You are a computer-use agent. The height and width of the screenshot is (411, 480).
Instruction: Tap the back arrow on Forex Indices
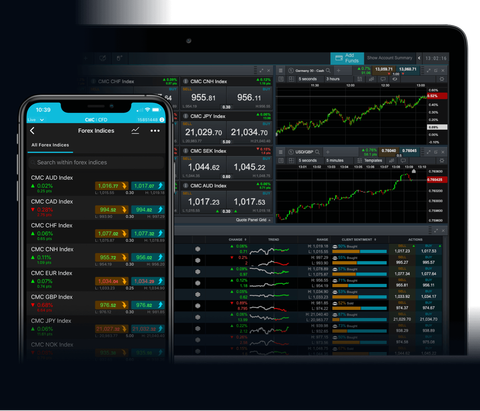click(32, 131)
